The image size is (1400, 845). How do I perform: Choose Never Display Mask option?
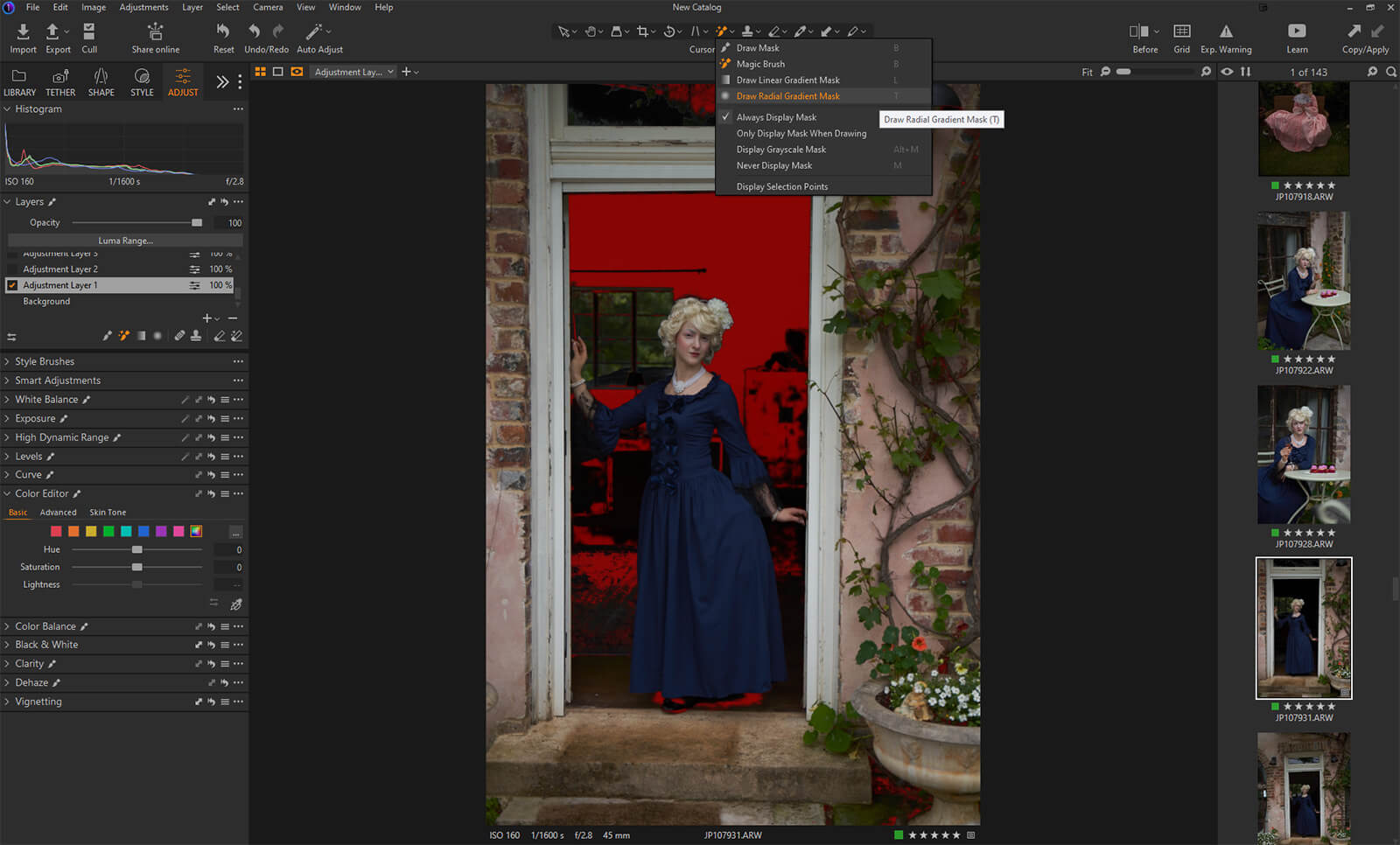tap(774, 165)
